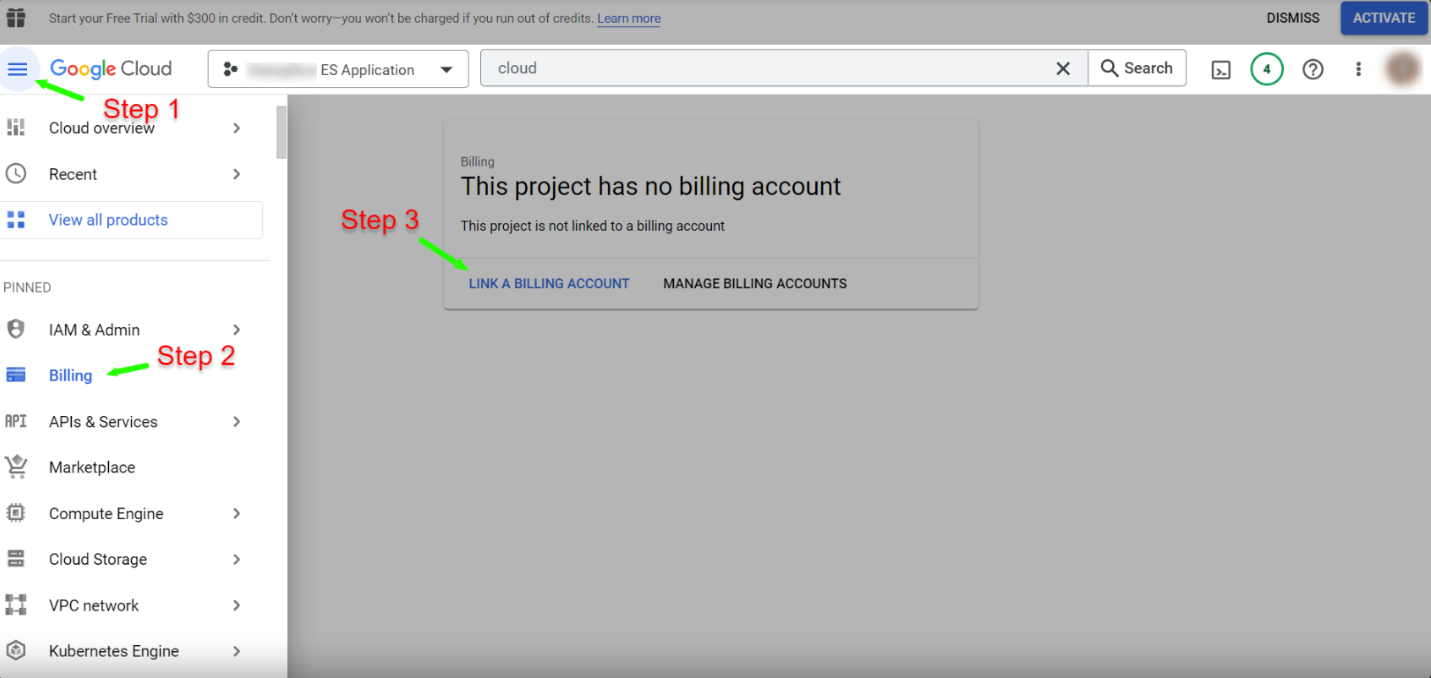Open the three-dot more options menu
1431x678 pixels.
[x=1358, y=69]
